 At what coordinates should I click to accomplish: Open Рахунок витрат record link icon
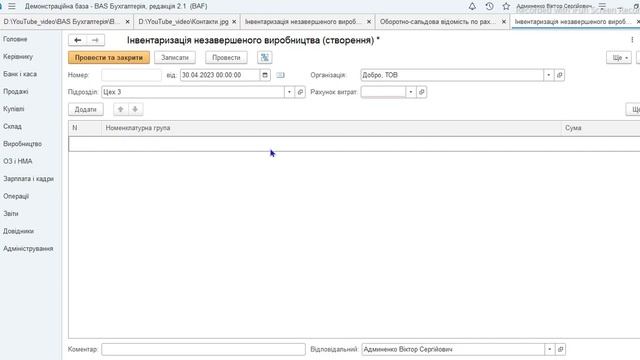click(x=422, y=92)
